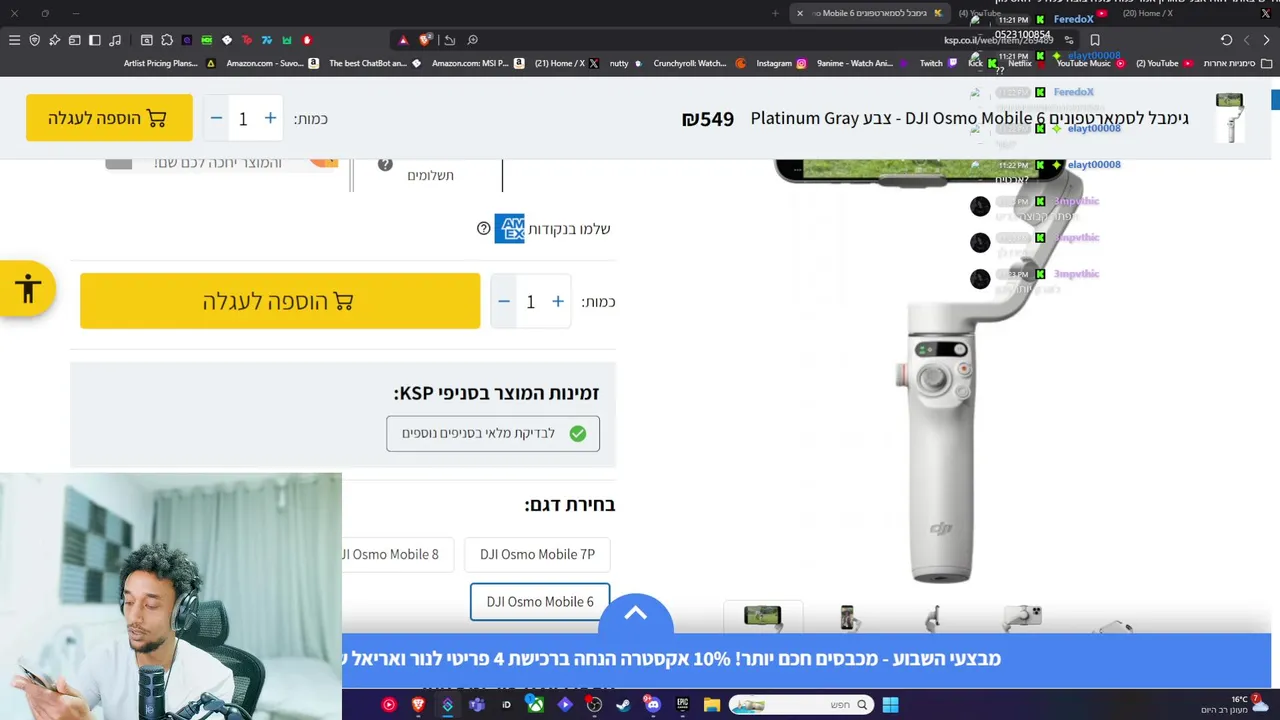Decrease quantity beside main add-to-cart button

tap(504, 301)
